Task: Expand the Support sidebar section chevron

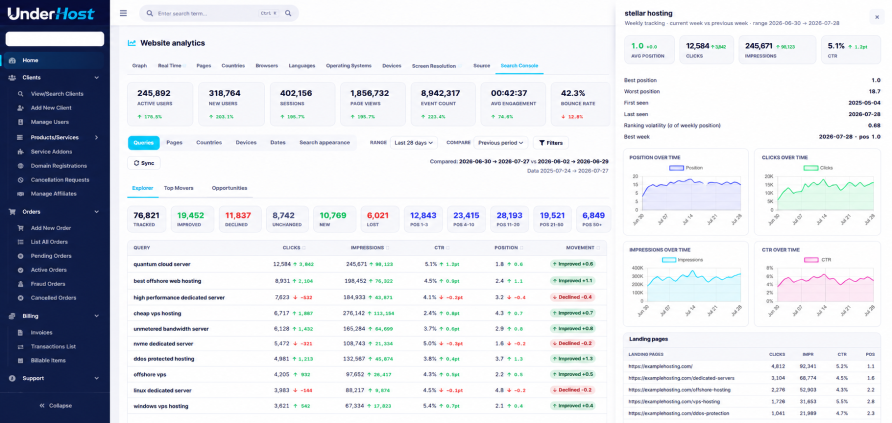Action: (x=97, y=378)
